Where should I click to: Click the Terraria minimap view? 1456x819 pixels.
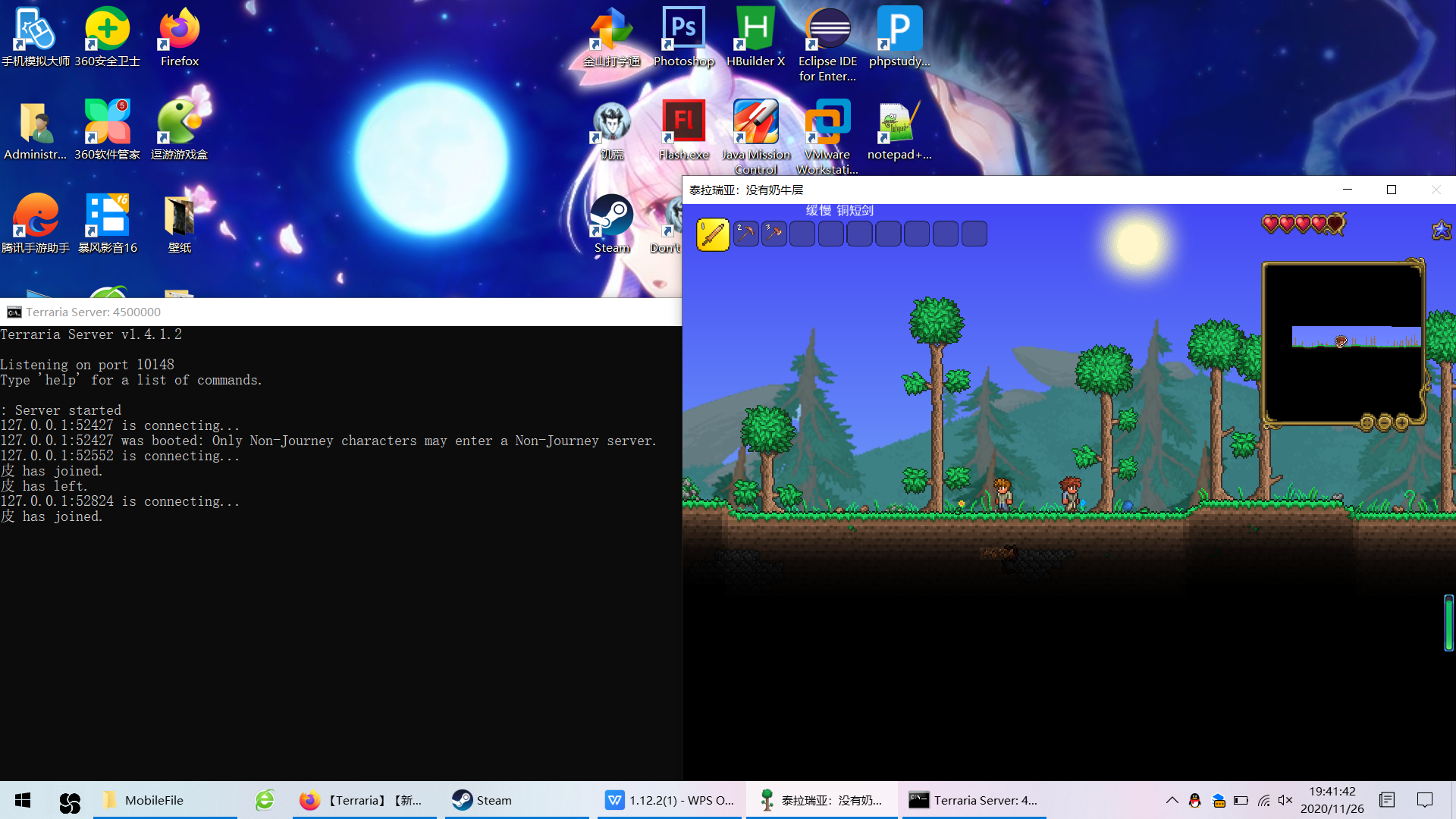click(1343, 342)
